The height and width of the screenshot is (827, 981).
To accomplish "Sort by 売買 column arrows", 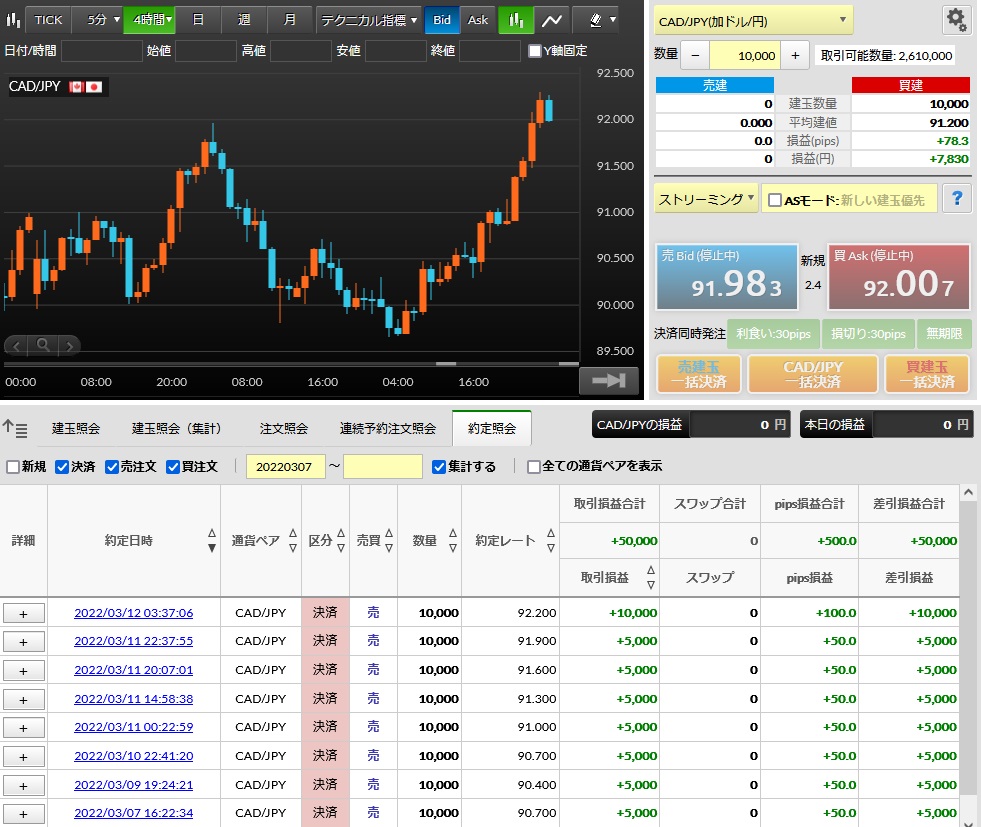I will [x=389, y=540].
